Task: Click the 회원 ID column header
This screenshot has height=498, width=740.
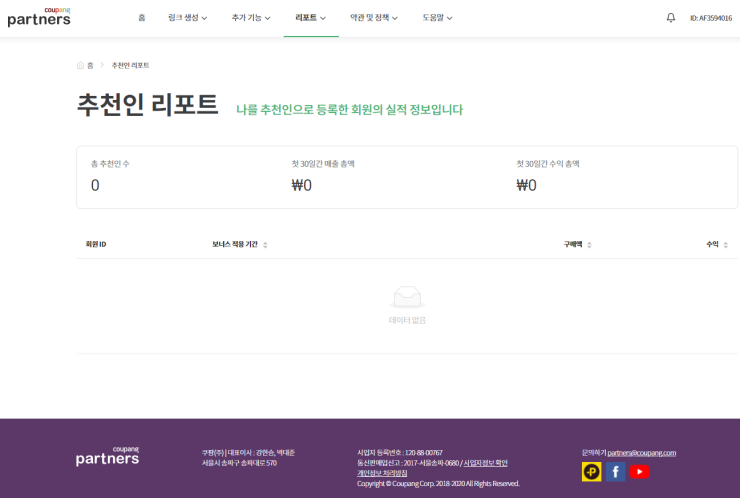Action: [x=96, y=245]
